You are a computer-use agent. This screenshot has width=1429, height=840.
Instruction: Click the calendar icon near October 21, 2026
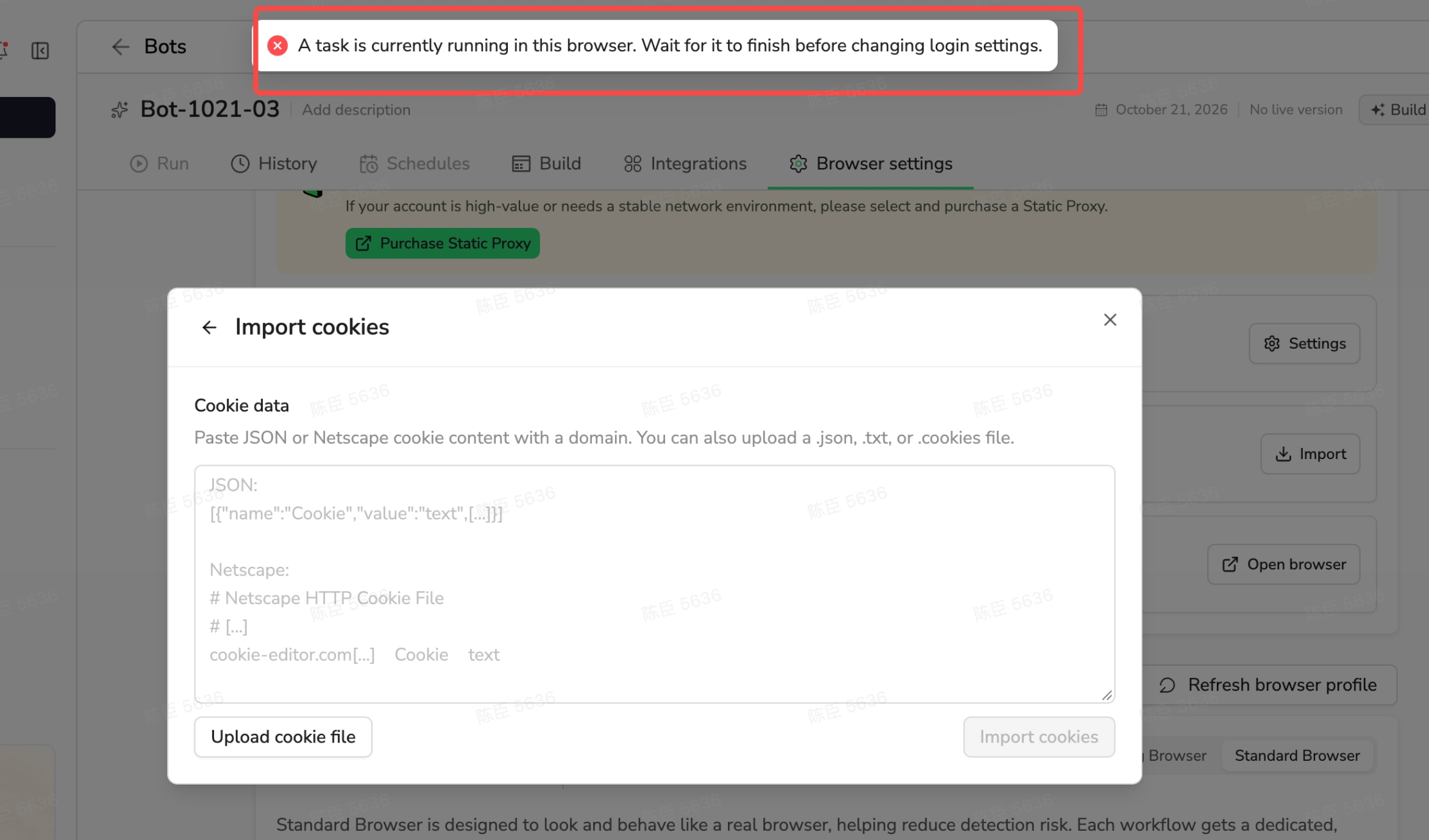tap(1101, 110)
